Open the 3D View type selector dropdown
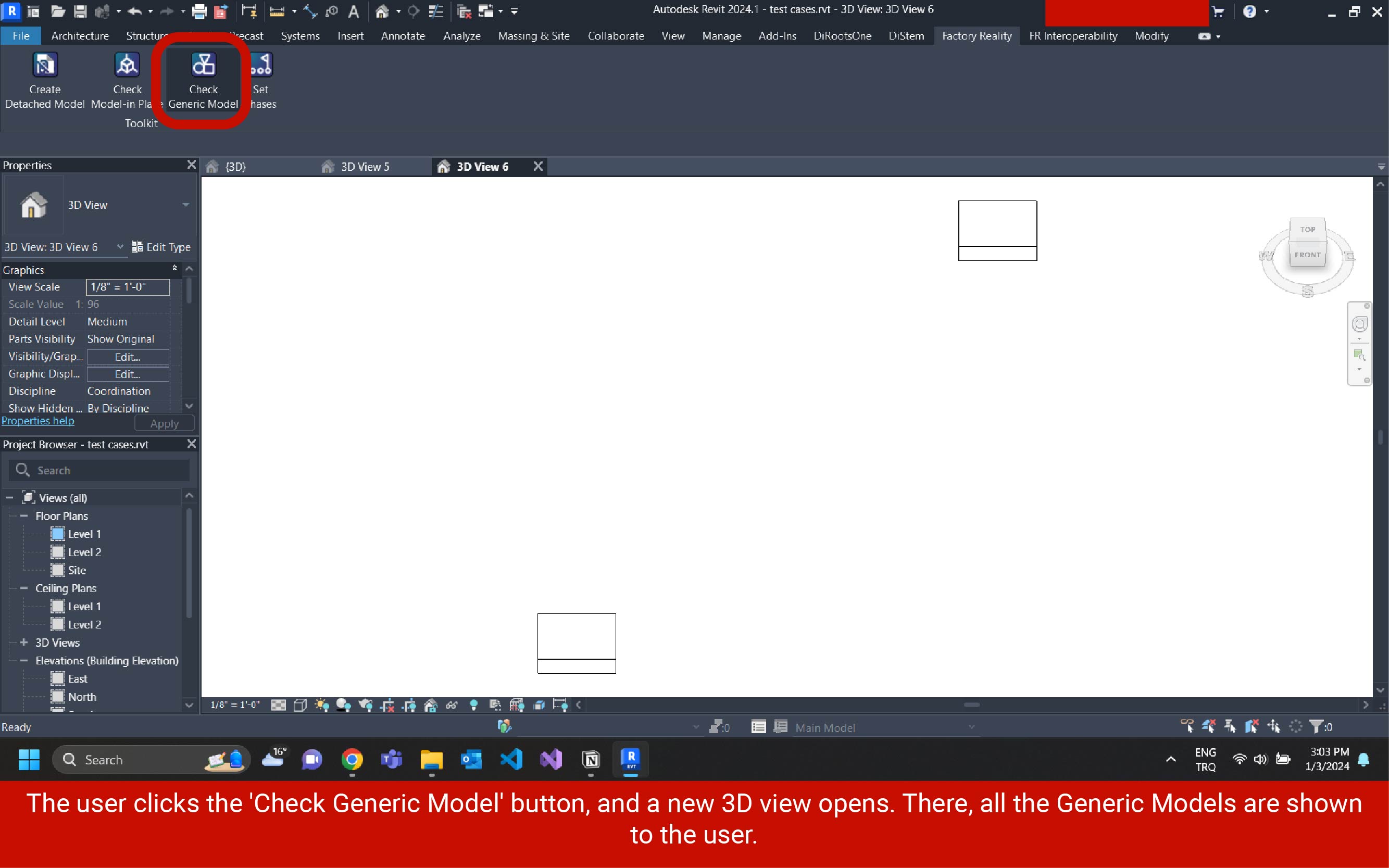The width and height of the screenshot is (1389, 868). coord(185,205)
